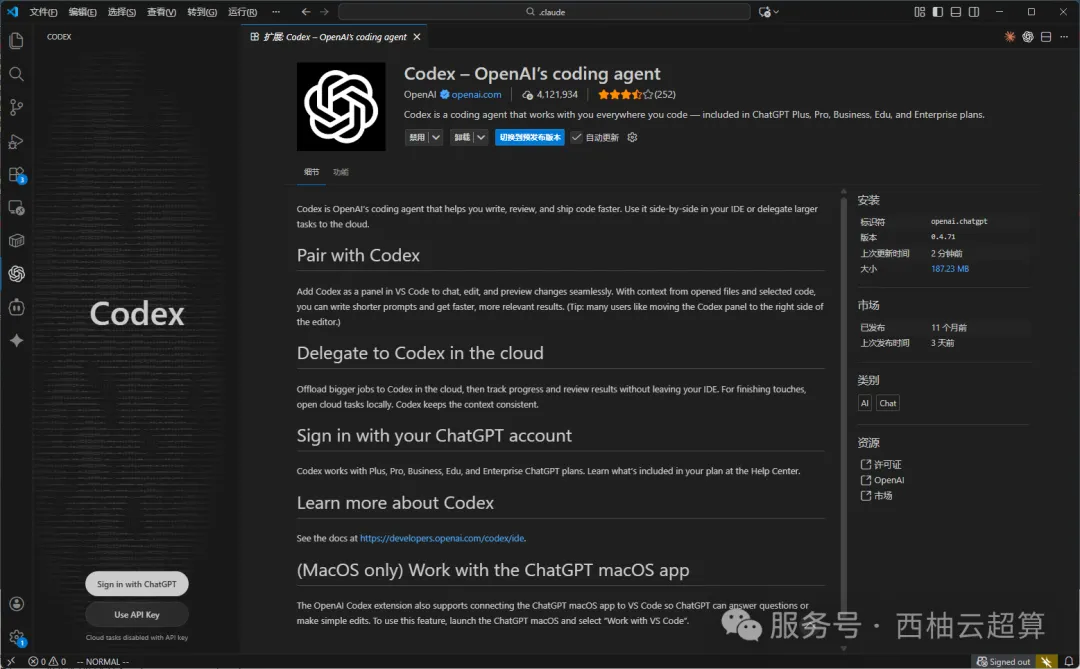Expand the 禁用 (Disable) dropdown arrow
The height and width of the screenshot is (669, 1080).
click(436, 137)
